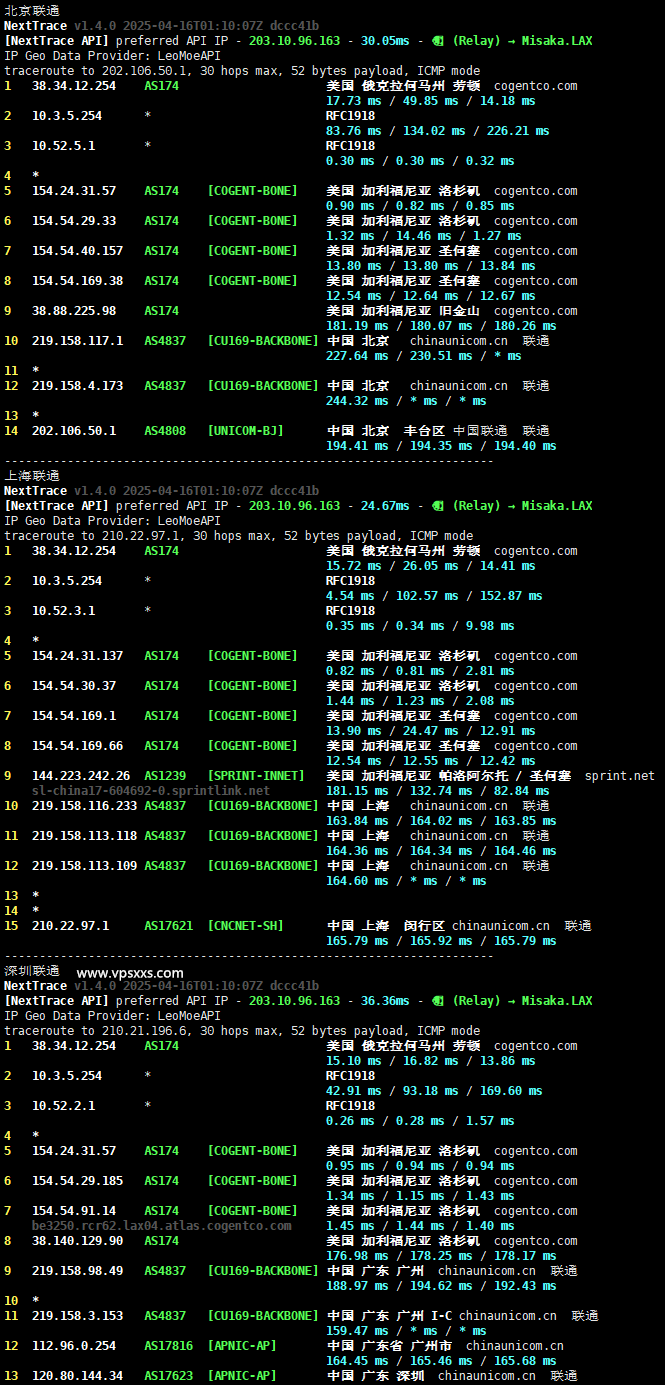Image resolution: width=665 pixels, height=1385 pixels.
Task: Click hop IP 219.158.3.153
Action: point(77,1316)
